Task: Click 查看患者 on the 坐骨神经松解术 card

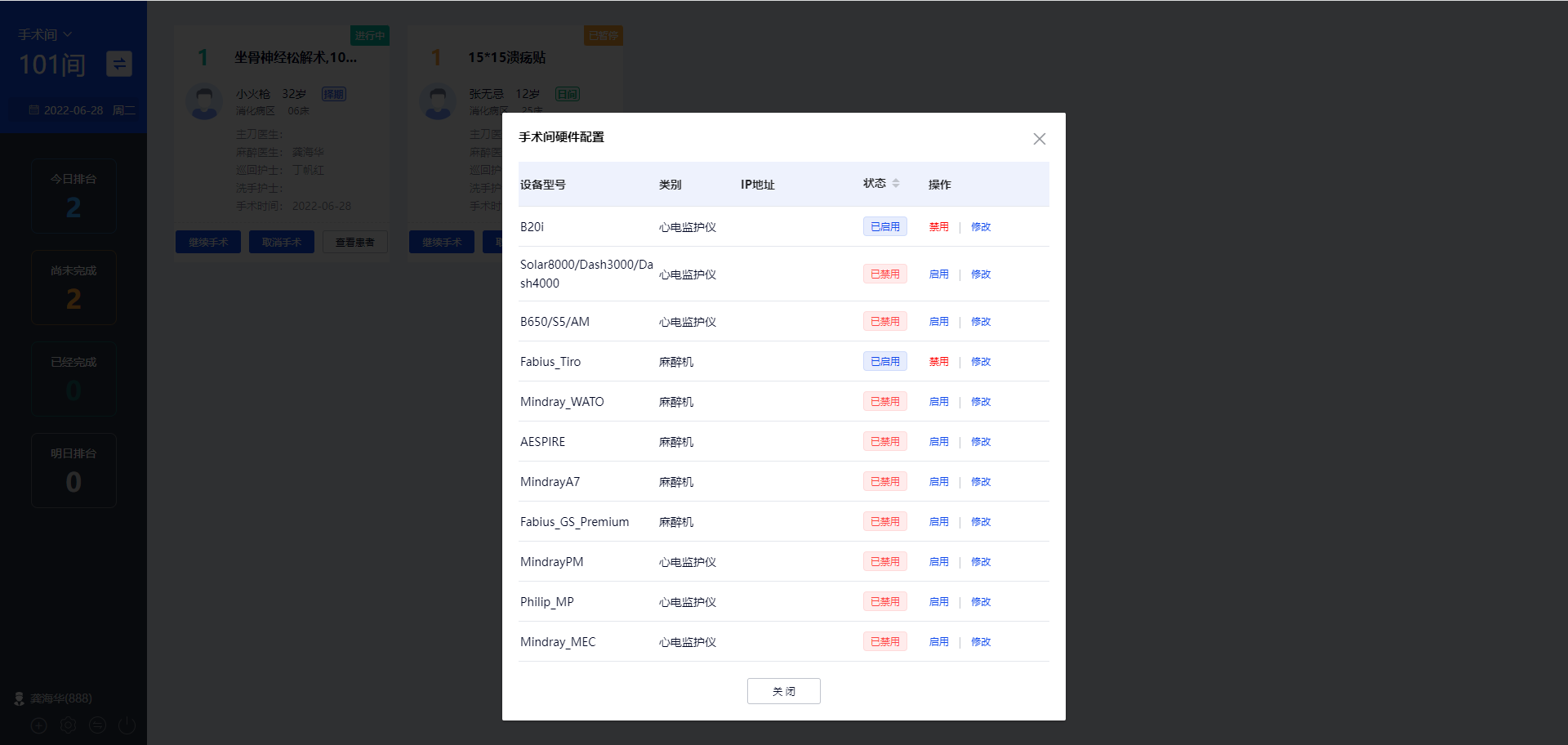Action: pos(355,242)
